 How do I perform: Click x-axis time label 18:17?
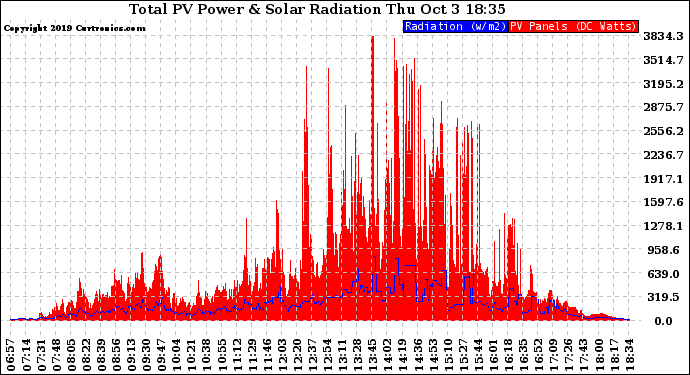tap(613, 354)
